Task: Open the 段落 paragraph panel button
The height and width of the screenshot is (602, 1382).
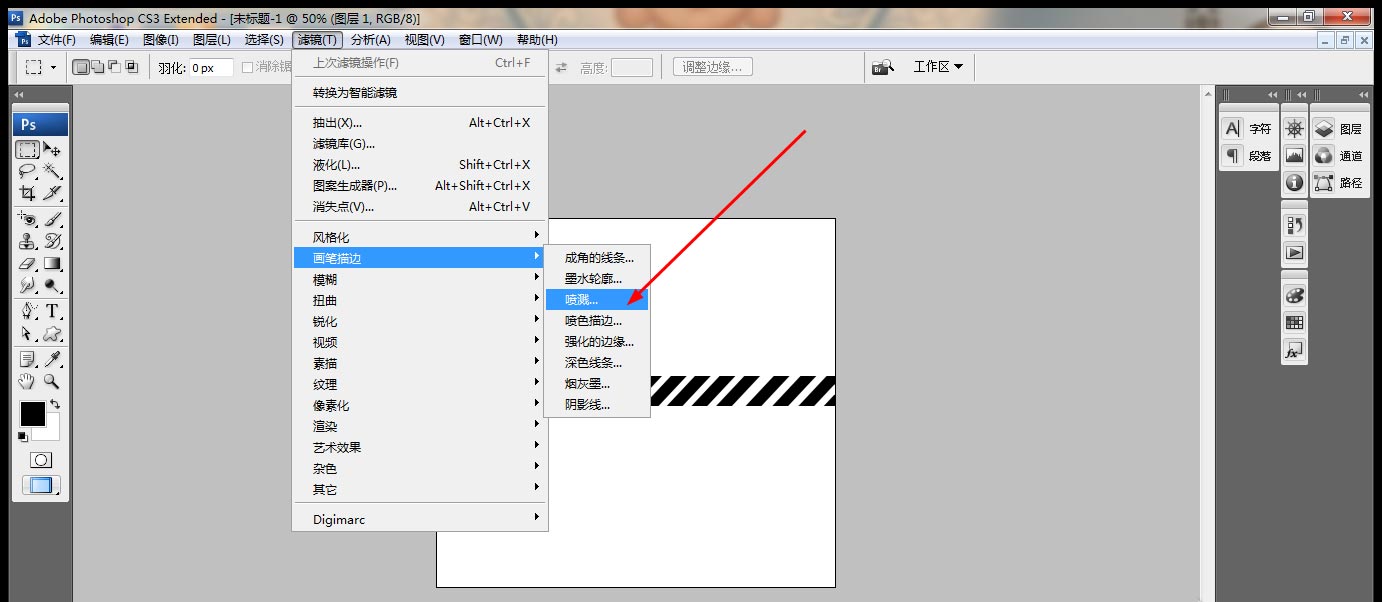Action: tap(1248, 156)
